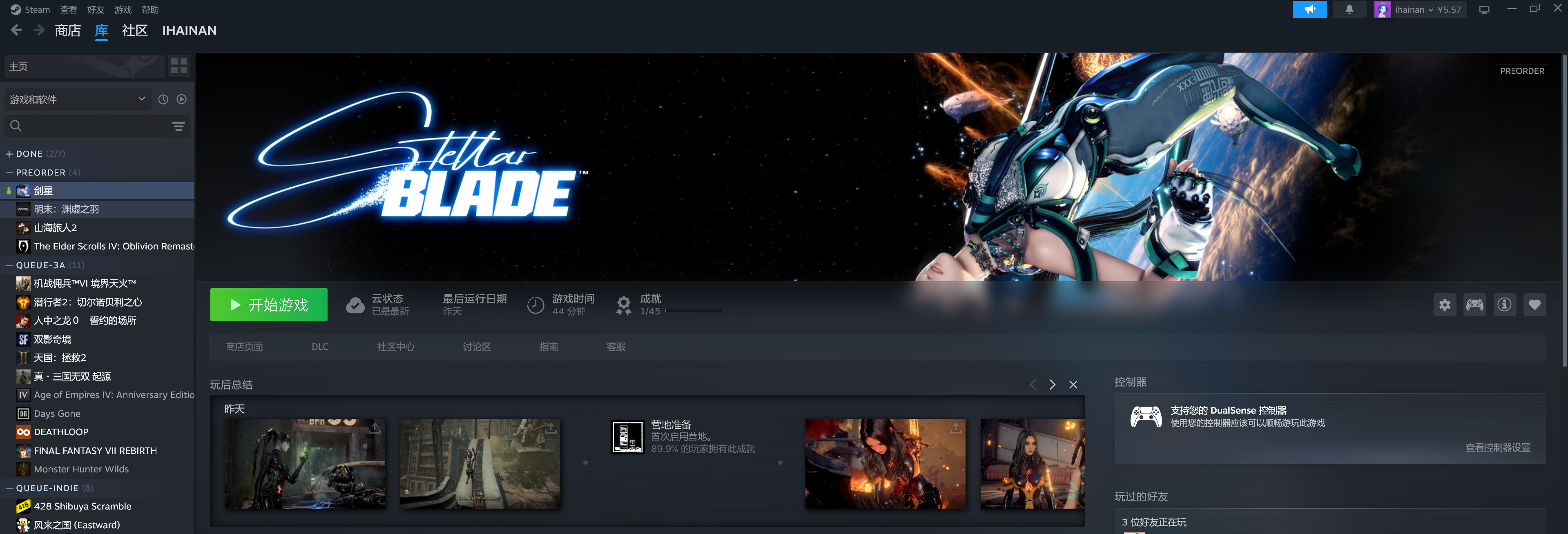Collapse the QUEUE-3A collection
Image resolution: width=1568 pixels, height=534 pixels.
pos(9,265)
